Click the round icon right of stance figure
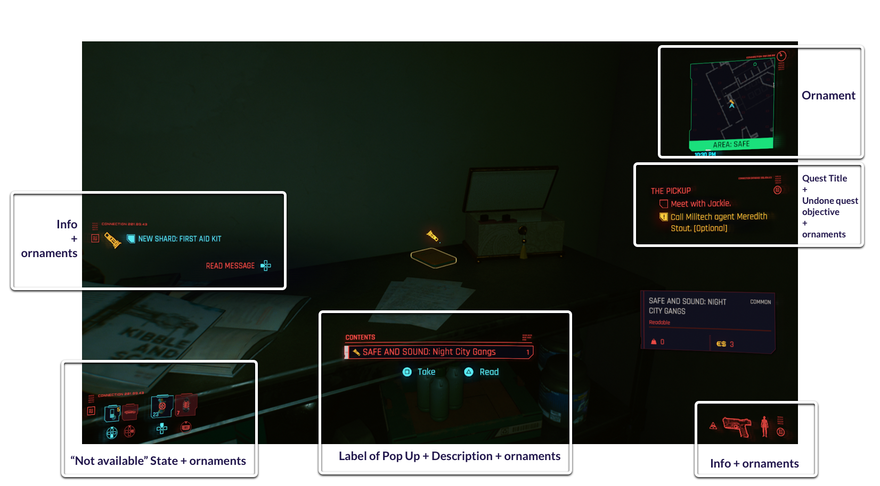 pyautogui.click(x=780, y=432)
